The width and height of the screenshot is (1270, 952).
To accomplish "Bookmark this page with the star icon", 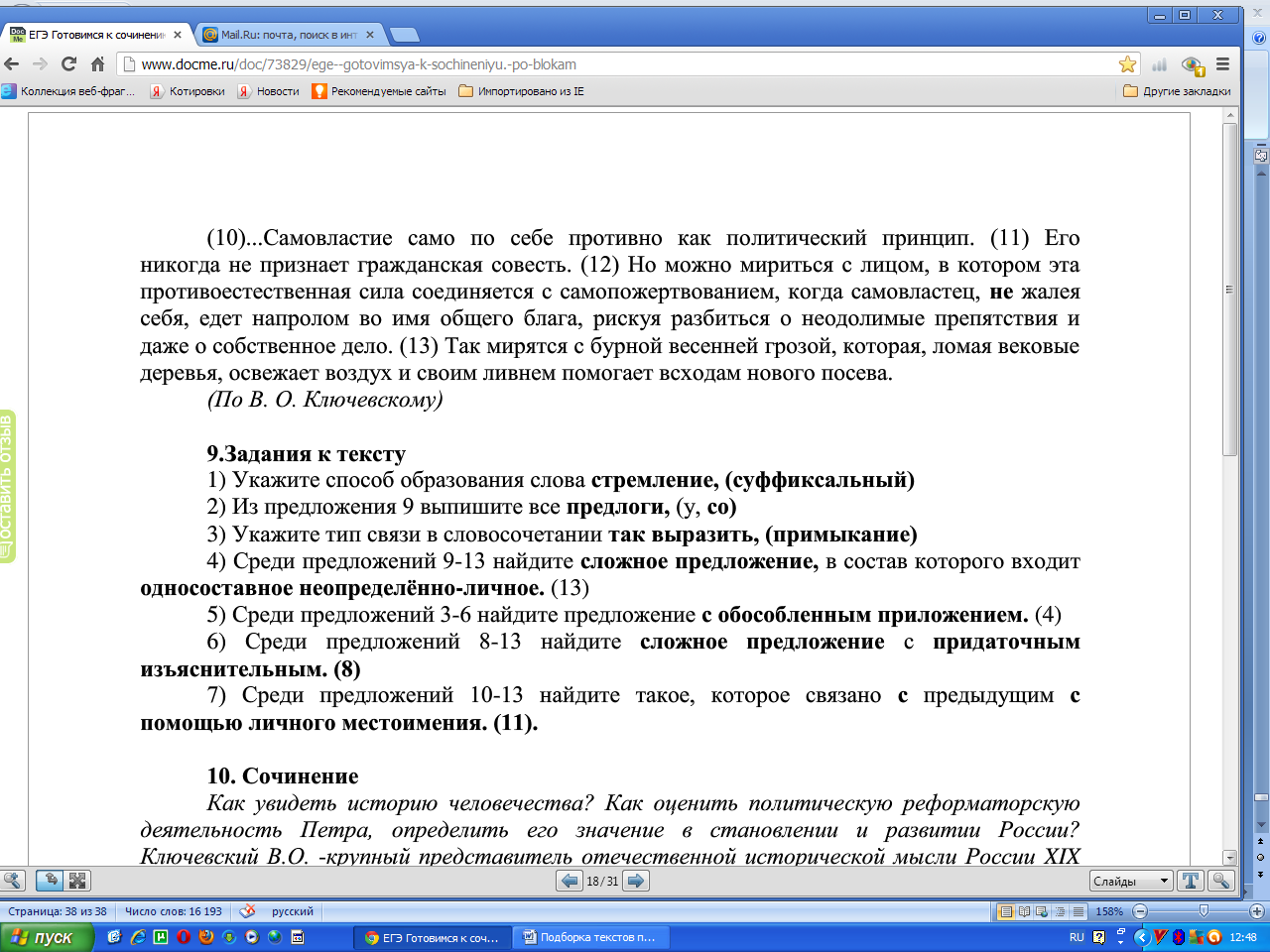I will (1127, 64).
